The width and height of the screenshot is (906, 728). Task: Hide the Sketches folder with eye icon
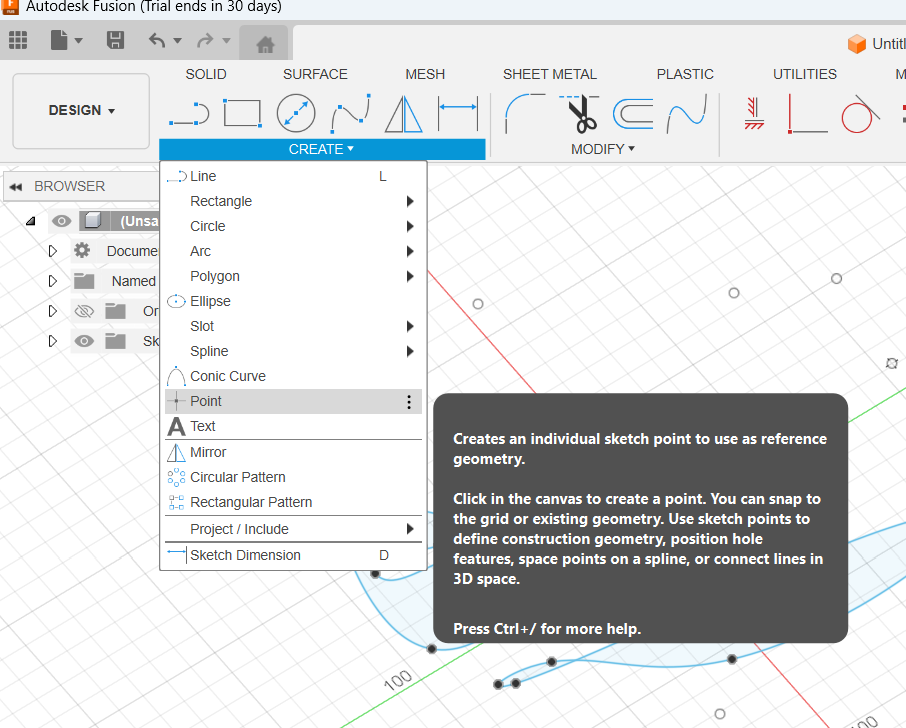84,341
